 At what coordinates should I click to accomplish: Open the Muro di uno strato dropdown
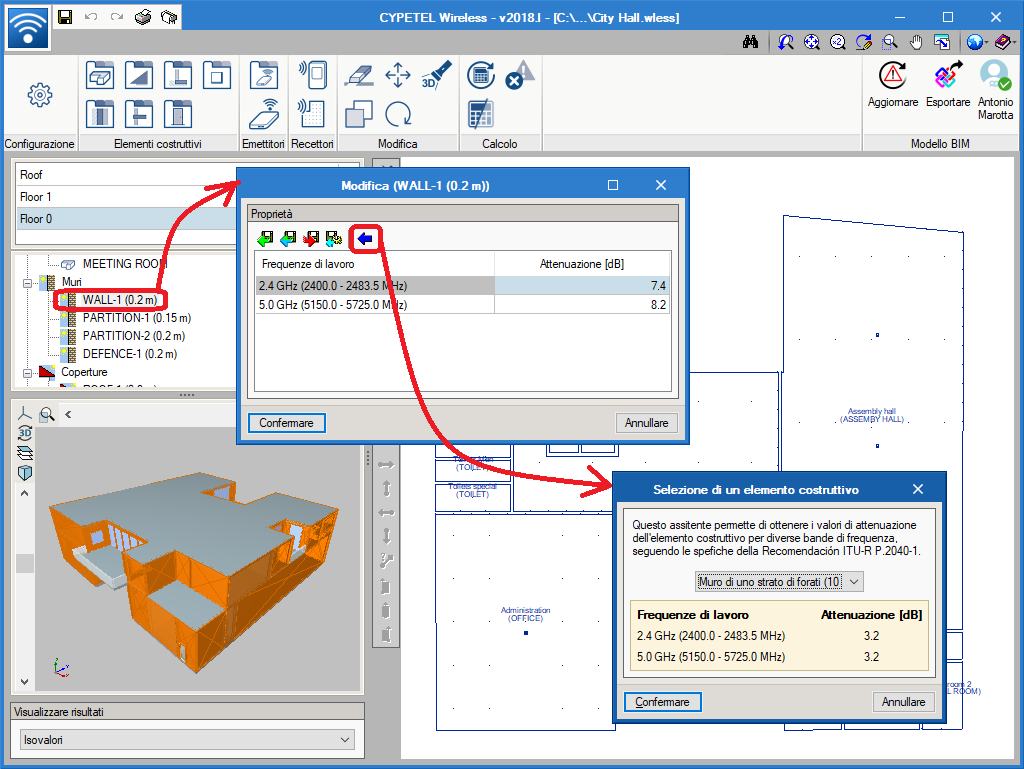tap(779, 582)
